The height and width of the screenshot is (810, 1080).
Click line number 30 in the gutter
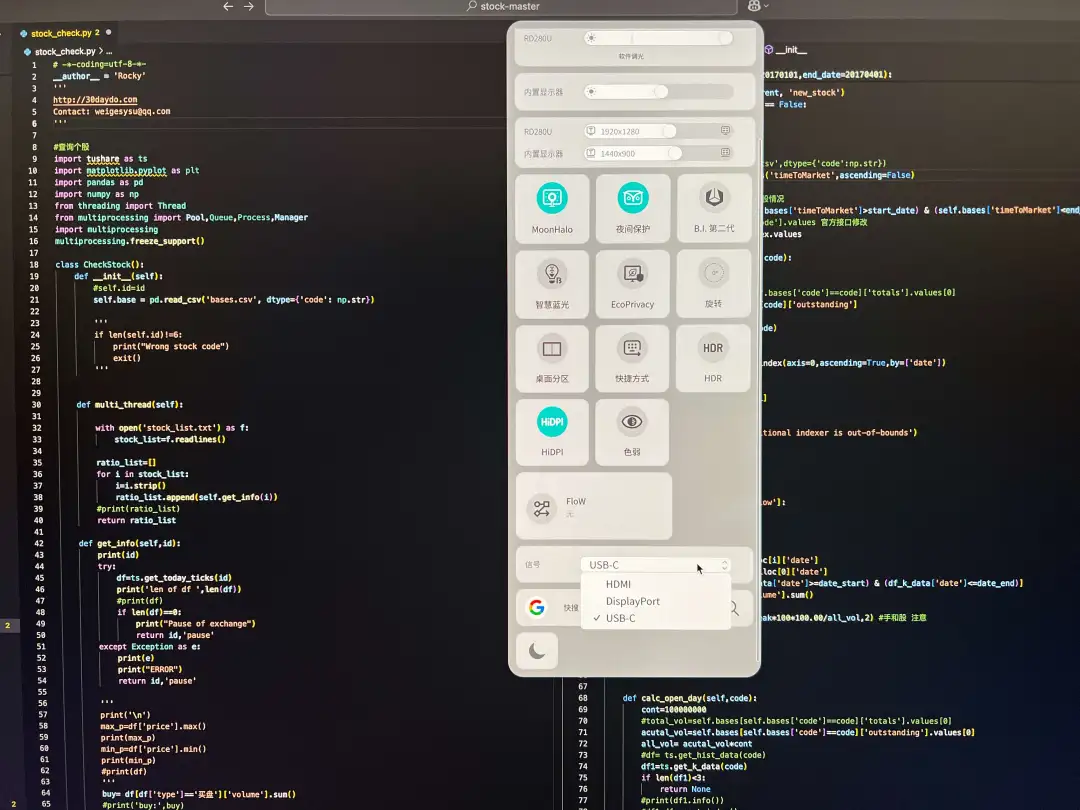[36, 405]
